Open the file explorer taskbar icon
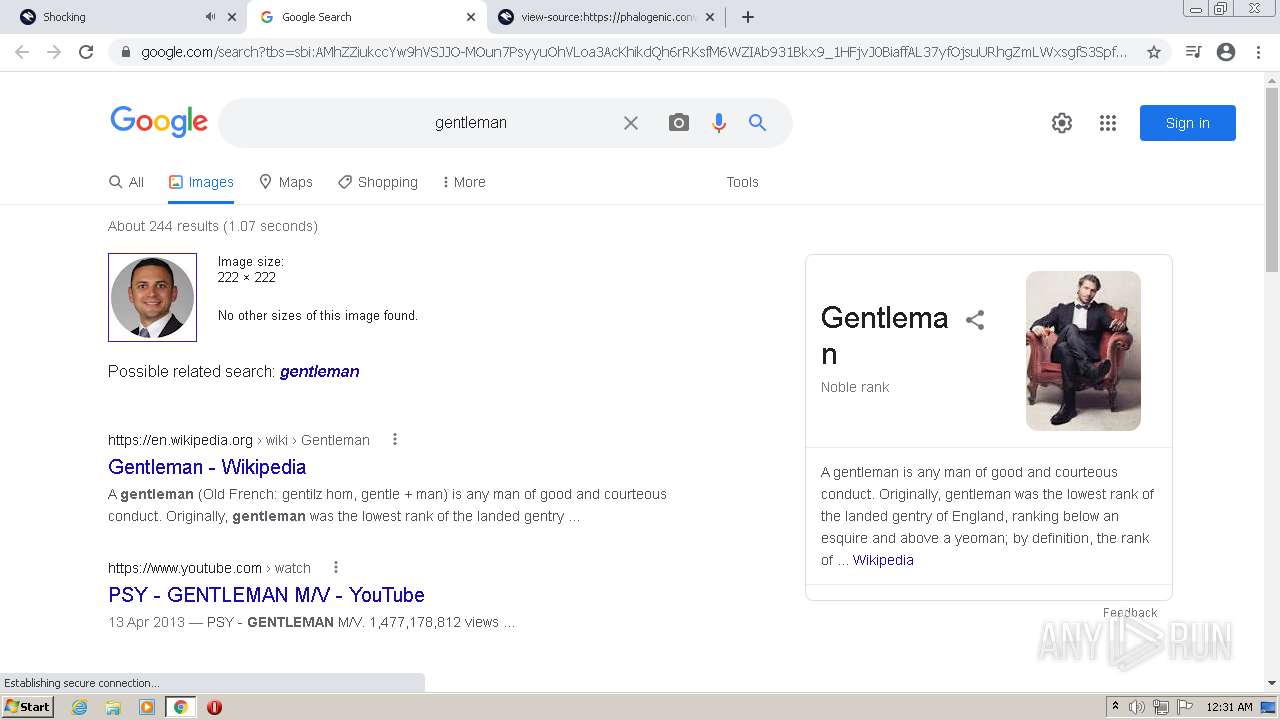This screenshot has height=720, width=1280. coord(113,707)
